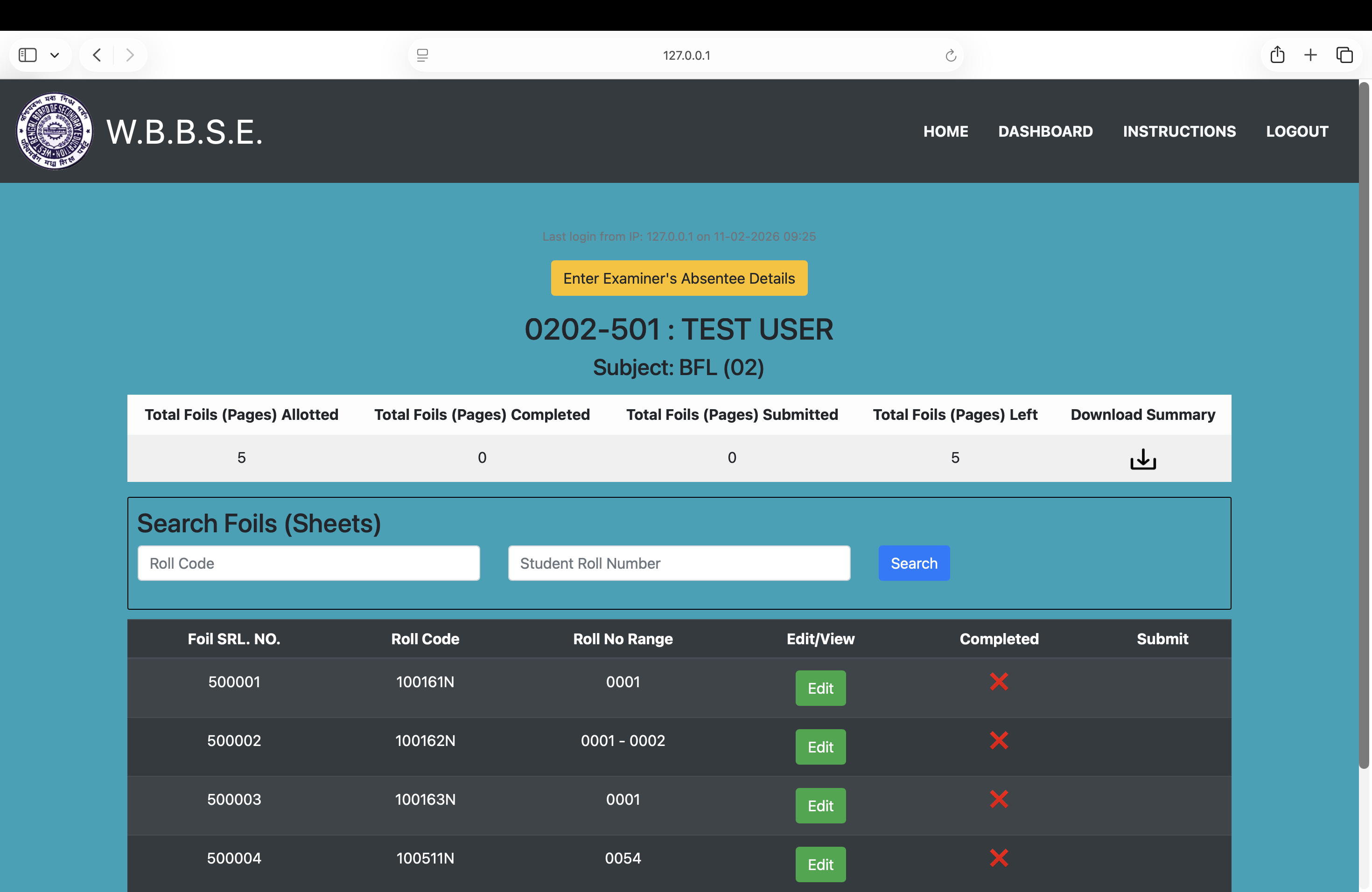Show tab overview icon
The image size is (1372, 892).
(x=1344, y=56)
